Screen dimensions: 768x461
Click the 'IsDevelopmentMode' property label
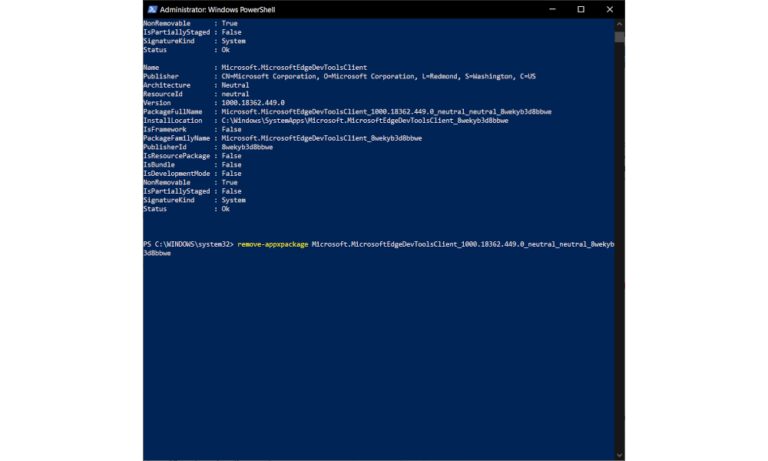(x=176, y=173)
